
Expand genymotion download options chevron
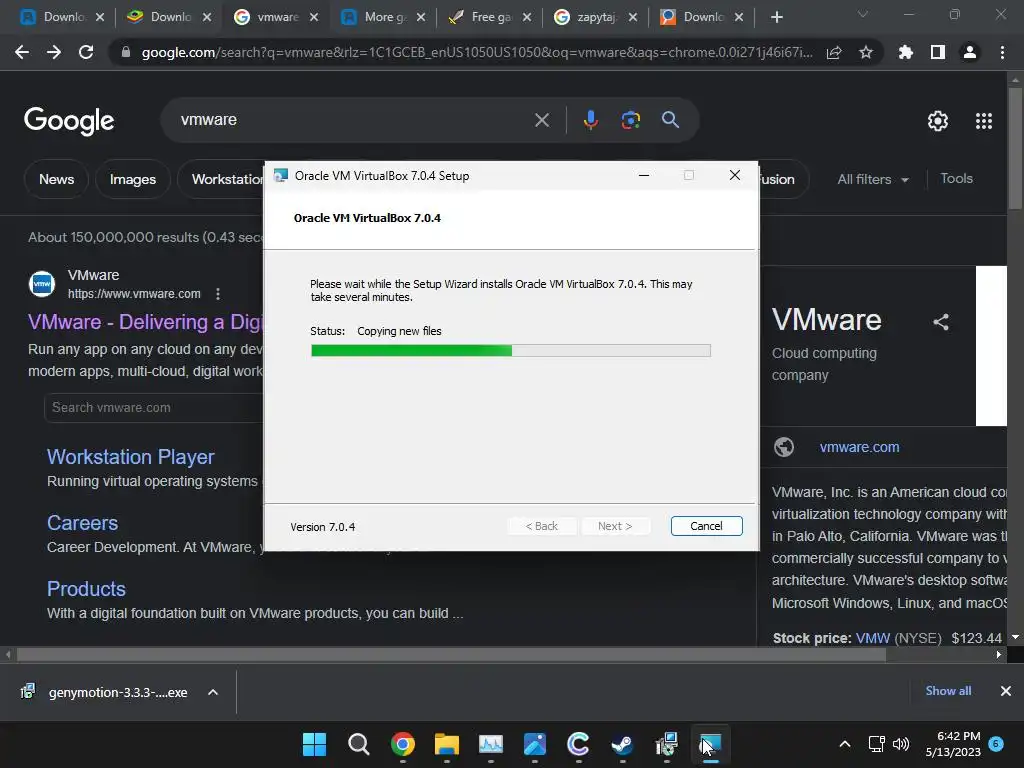coord(213,692)
